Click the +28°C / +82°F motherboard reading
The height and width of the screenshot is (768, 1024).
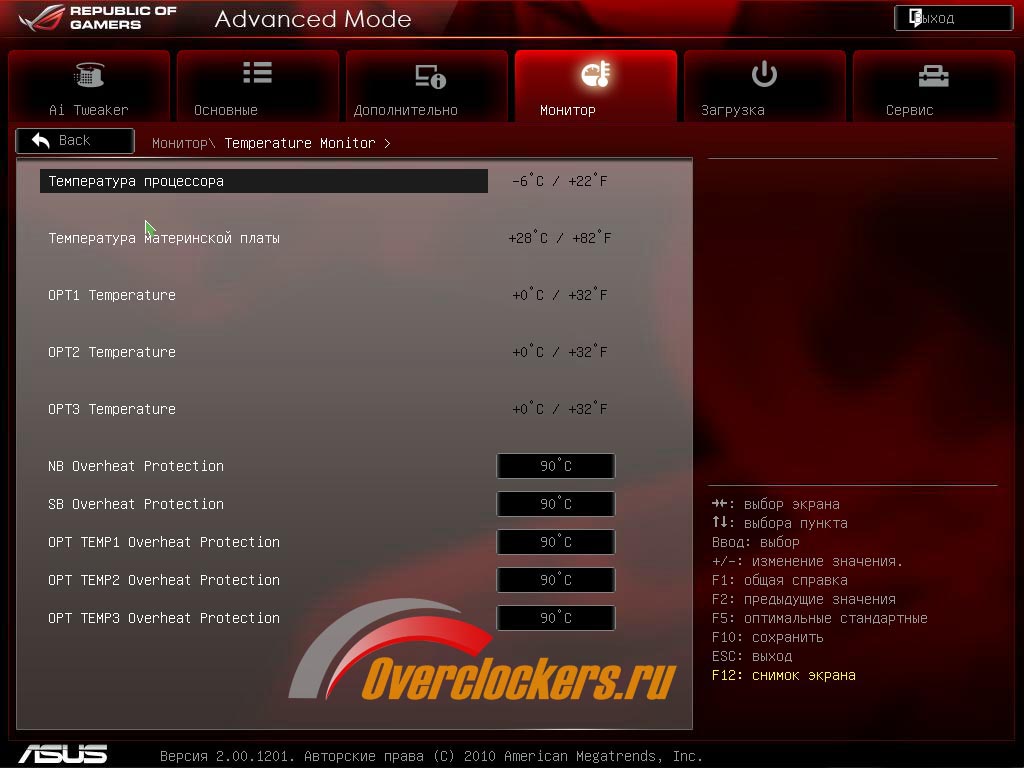(x=560, y=237)
